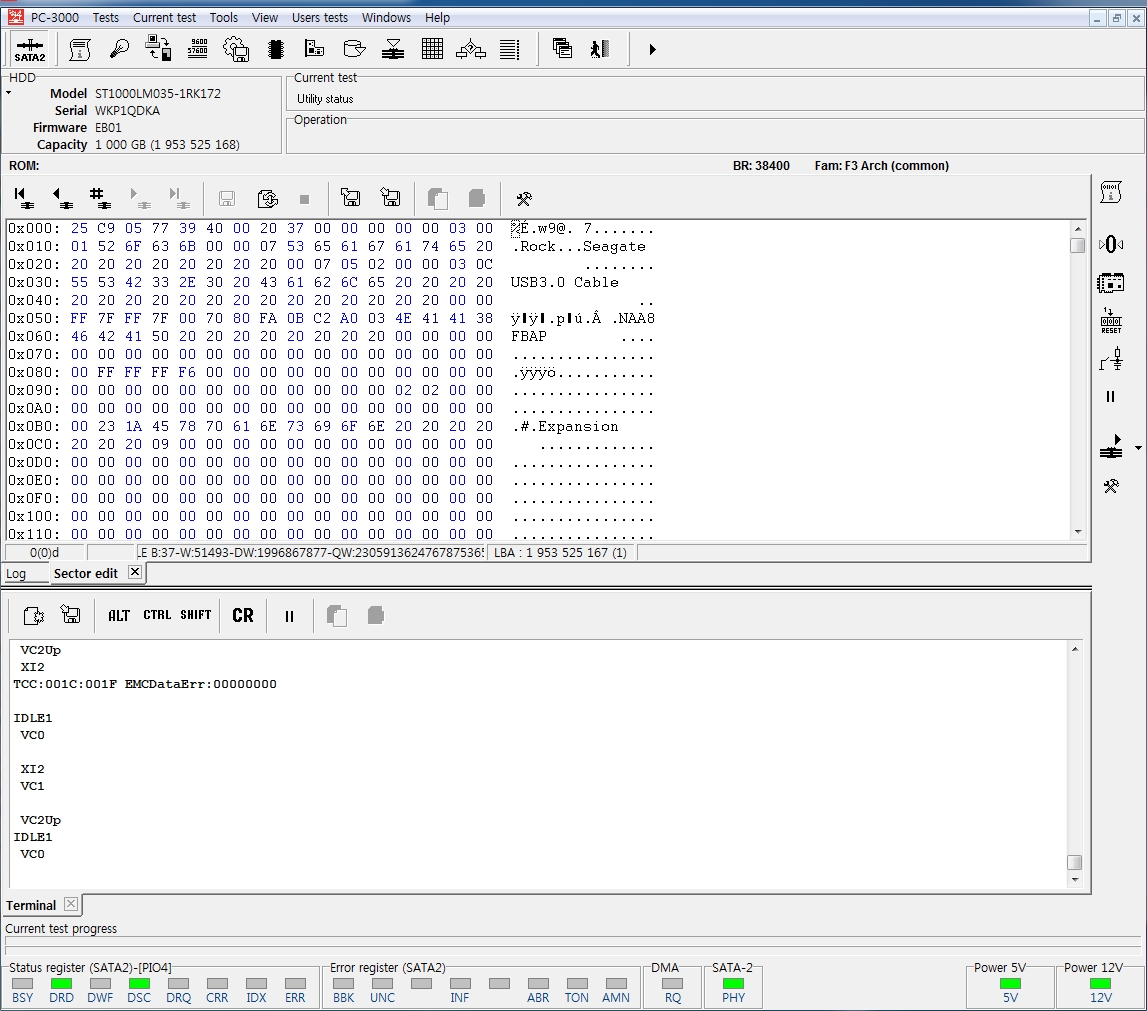
Task: Click the 9600/57600 baud rate icon
Action: 198,49
